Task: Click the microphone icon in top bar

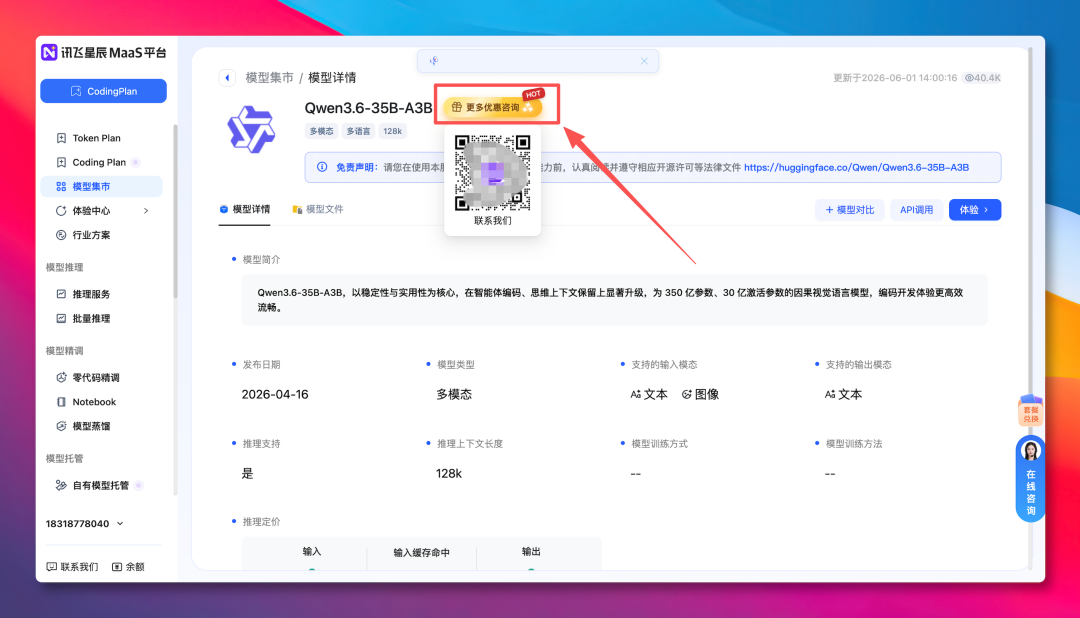Action: pyautogui.click(x=434, y=61)
